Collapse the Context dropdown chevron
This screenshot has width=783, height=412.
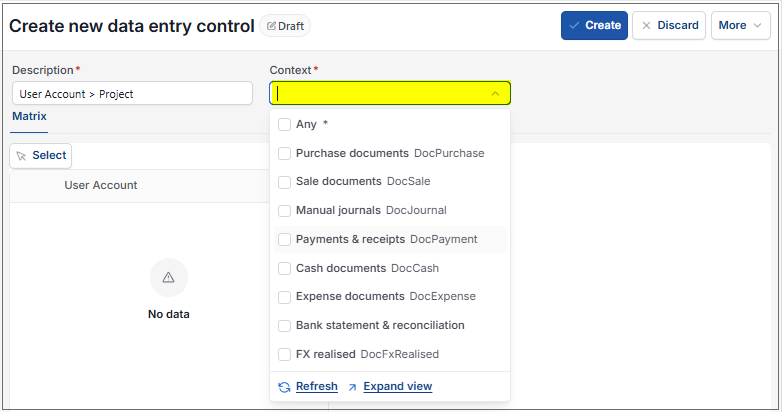pos(495,93)
